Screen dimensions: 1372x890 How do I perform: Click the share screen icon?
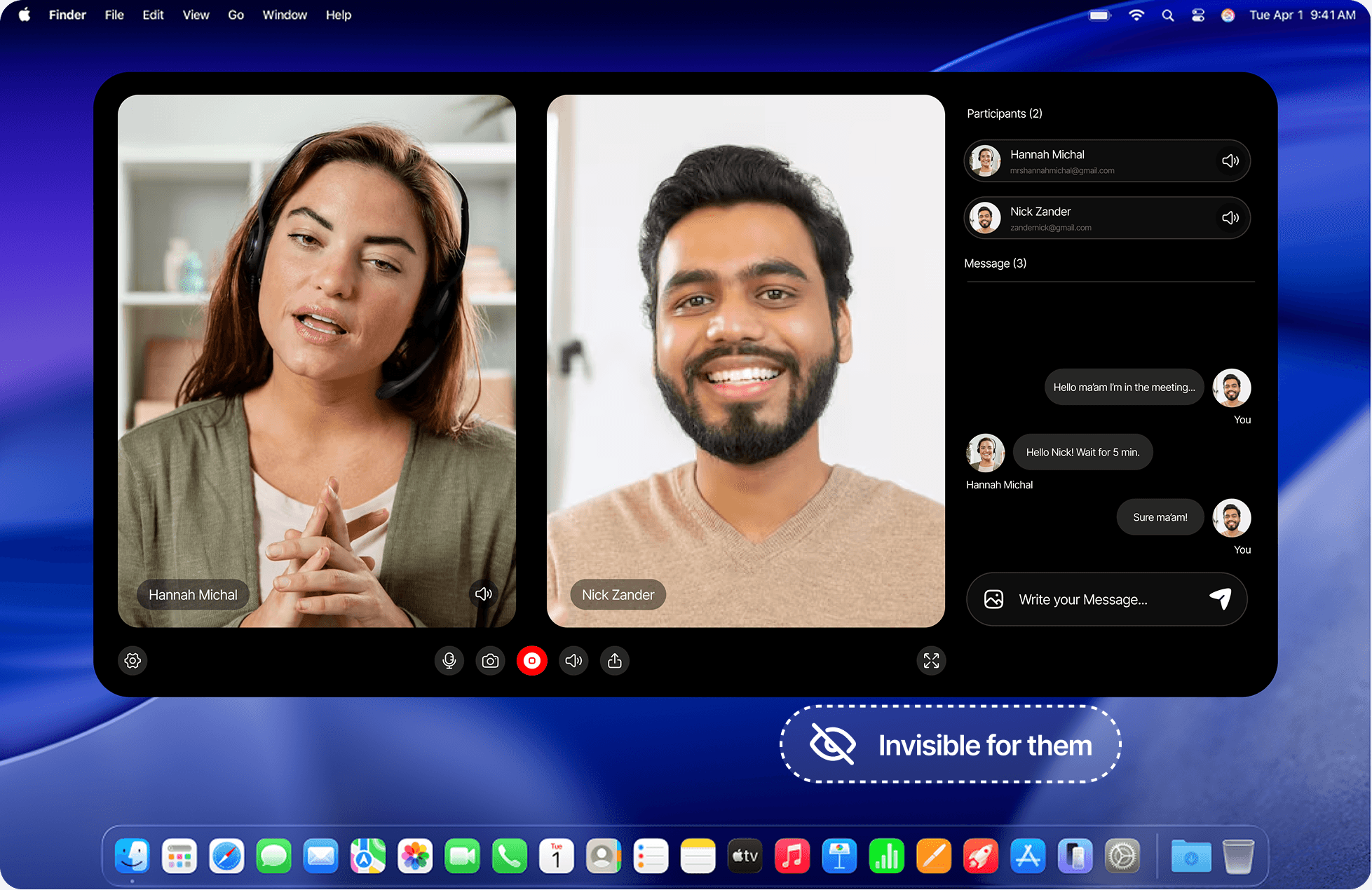[615, 660]
